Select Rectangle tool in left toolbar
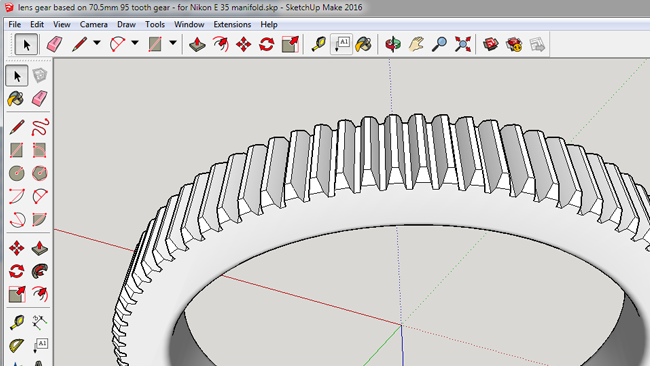This screenshot has height=366, width=650. coord(17,150)
